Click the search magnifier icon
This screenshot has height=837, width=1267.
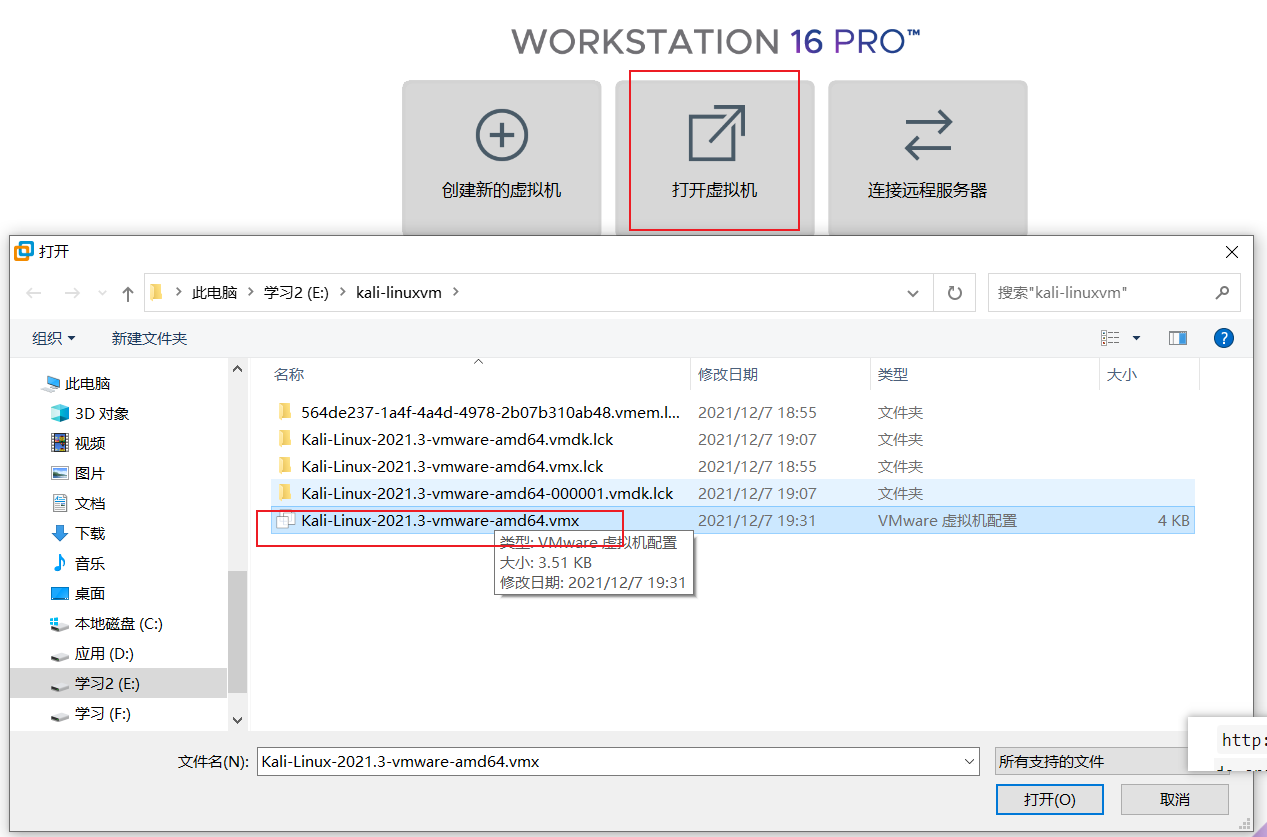tap(1222, 293)
